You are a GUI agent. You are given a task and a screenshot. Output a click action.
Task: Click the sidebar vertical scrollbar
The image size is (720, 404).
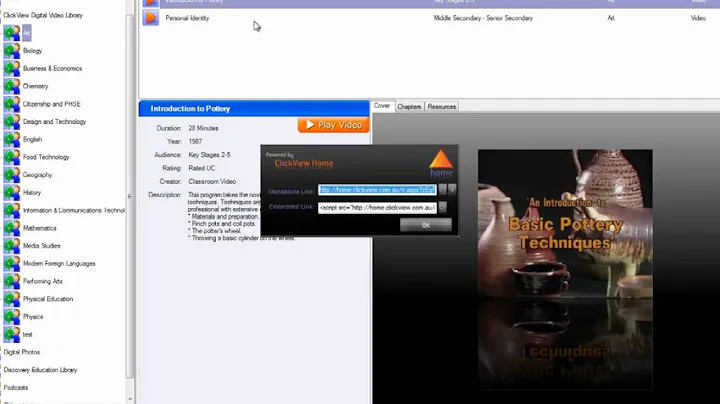[130, 196]
